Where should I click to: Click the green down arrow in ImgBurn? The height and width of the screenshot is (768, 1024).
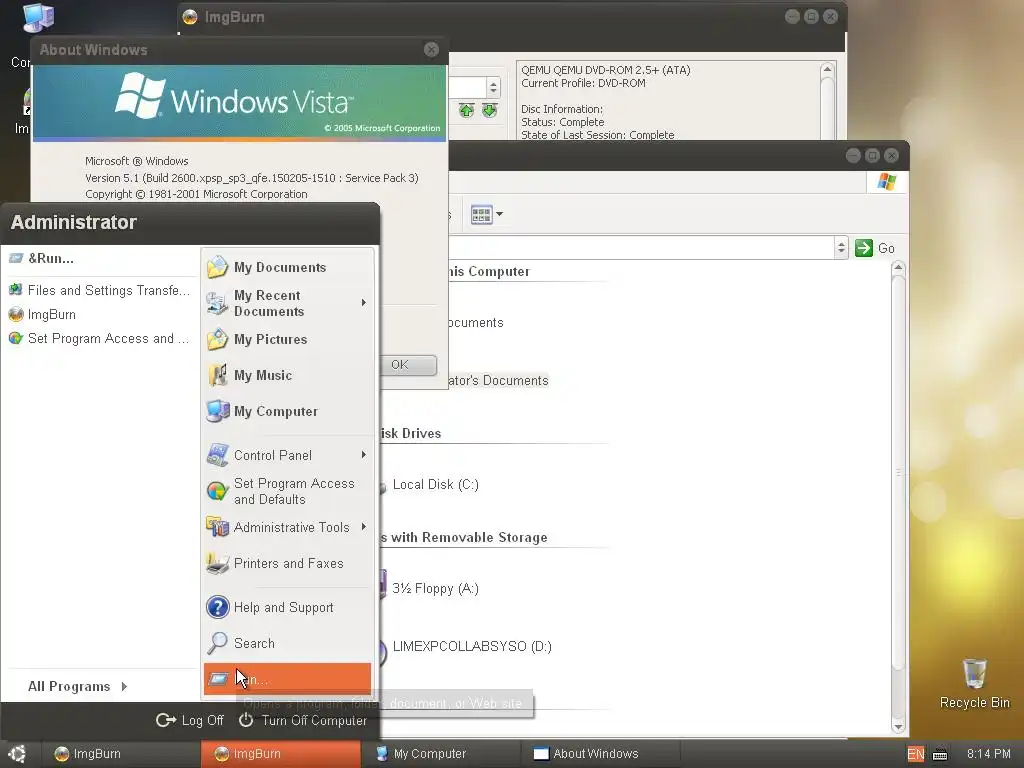point(490,110)
